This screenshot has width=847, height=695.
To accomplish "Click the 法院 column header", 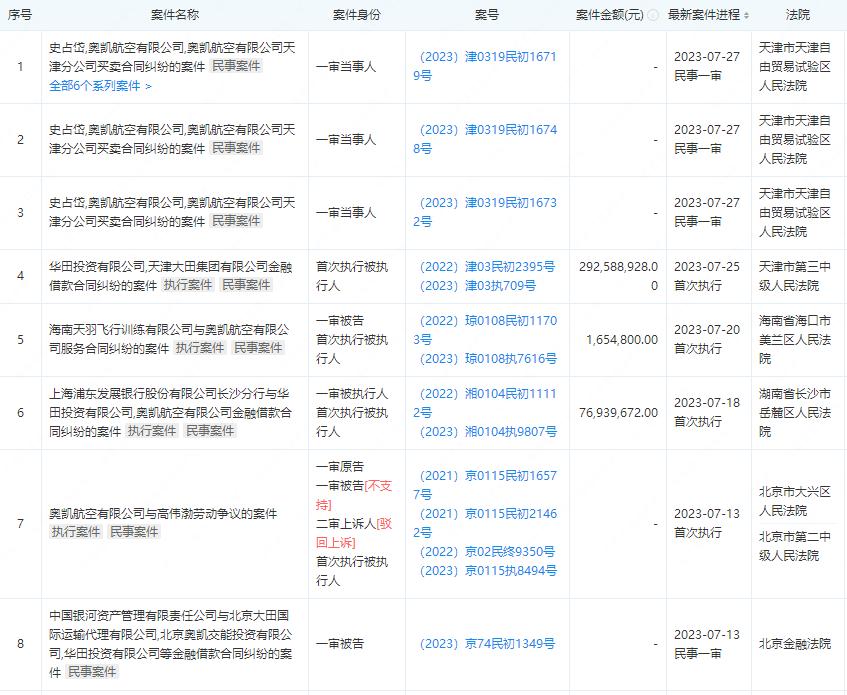I will click(797, 15).
